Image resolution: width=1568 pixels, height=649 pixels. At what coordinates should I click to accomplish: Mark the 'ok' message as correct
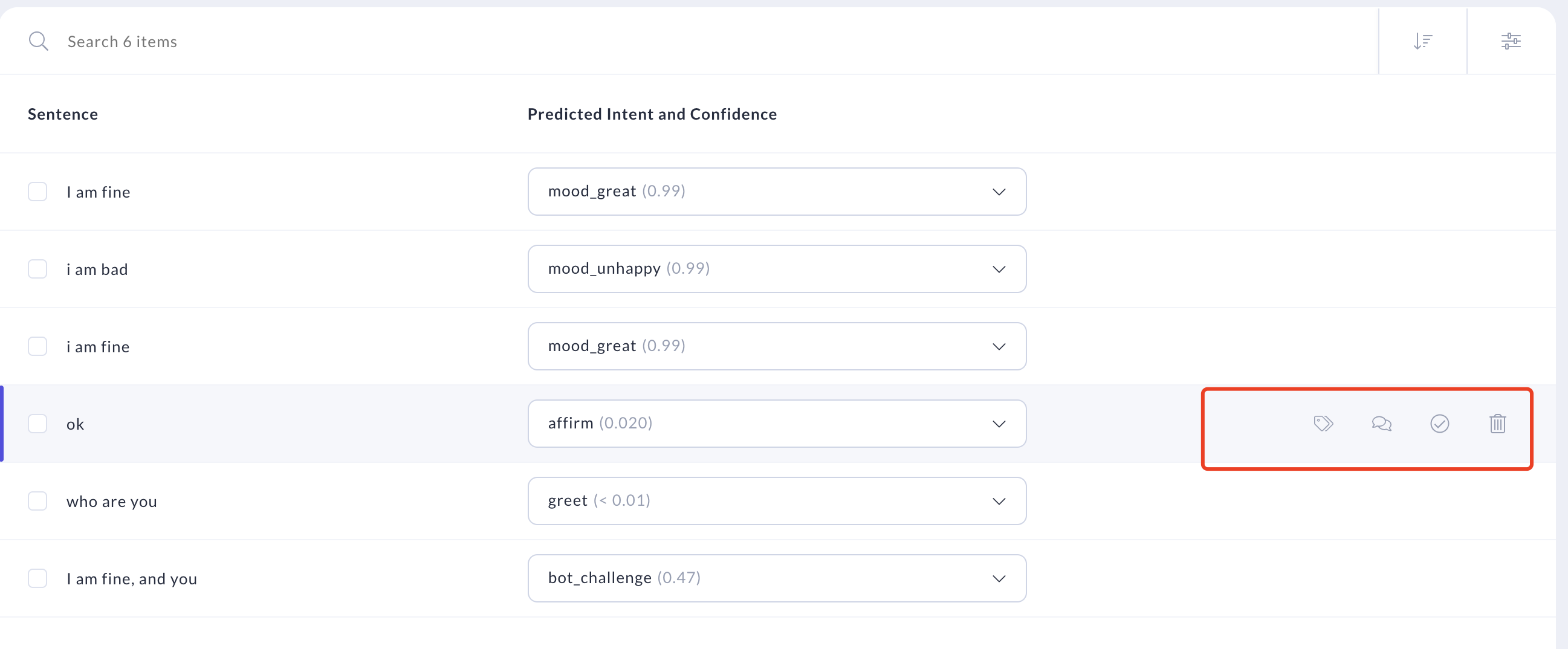[x=1440, y=424]
